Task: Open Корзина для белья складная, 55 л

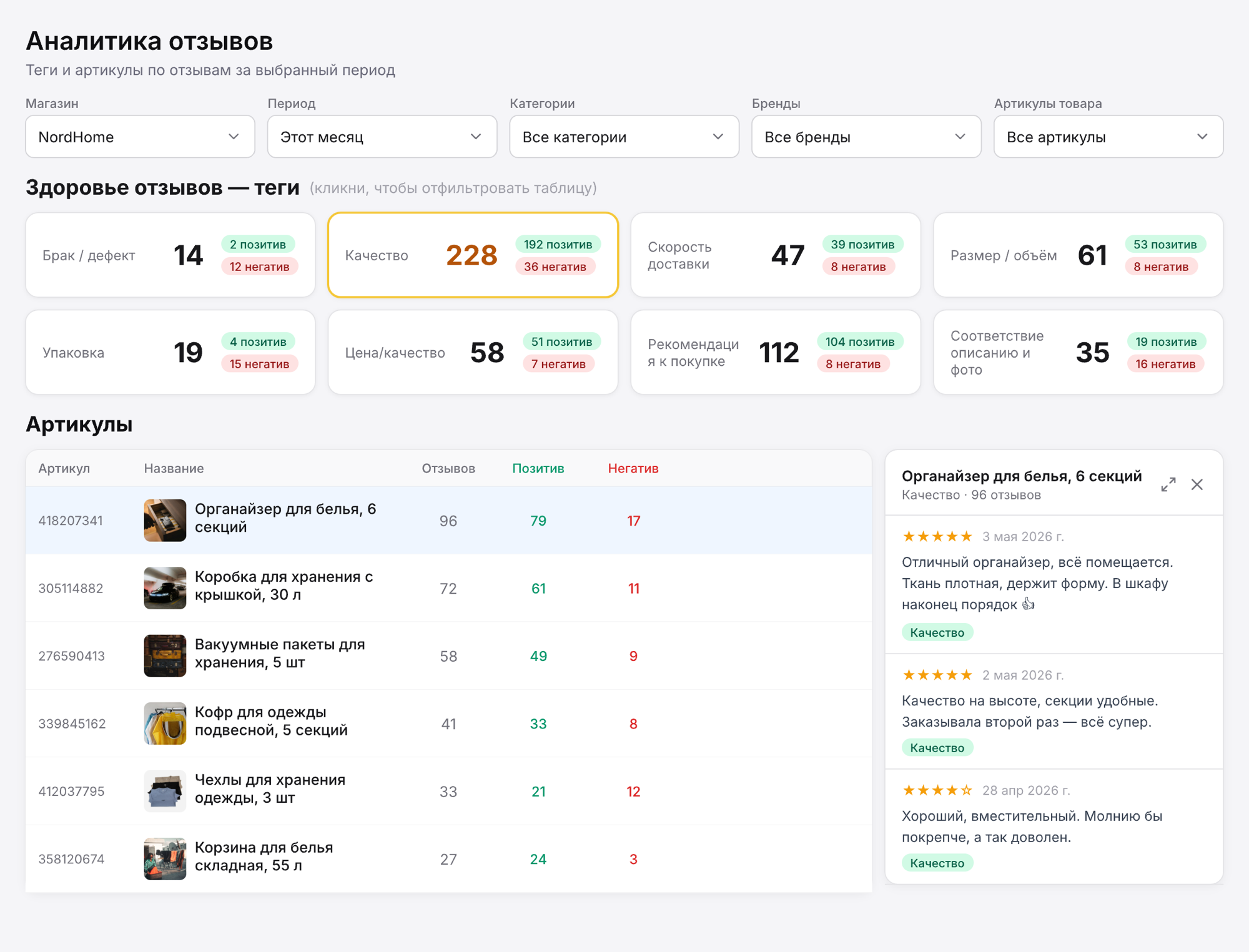Action: point(264,856)
